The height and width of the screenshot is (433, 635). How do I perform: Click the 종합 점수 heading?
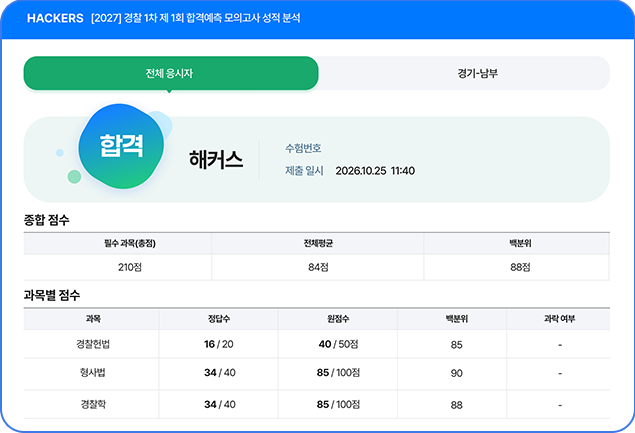click(x=47, y=220)
